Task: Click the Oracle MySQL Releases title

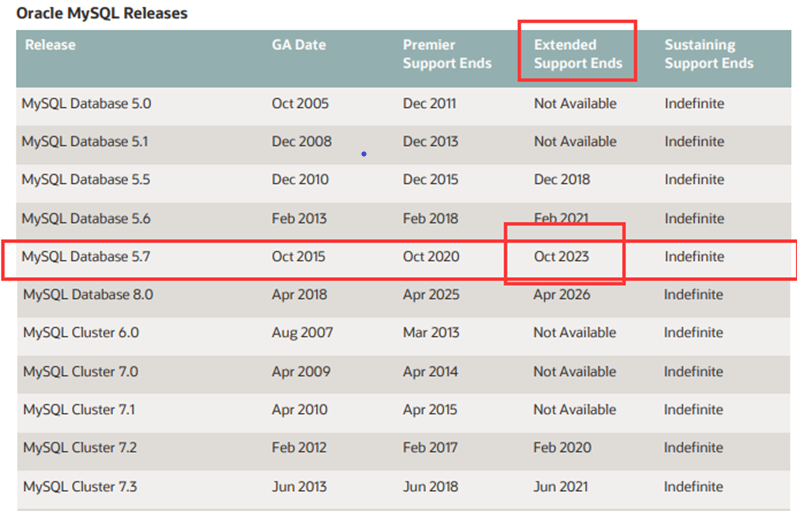Action: click(101, 13)
